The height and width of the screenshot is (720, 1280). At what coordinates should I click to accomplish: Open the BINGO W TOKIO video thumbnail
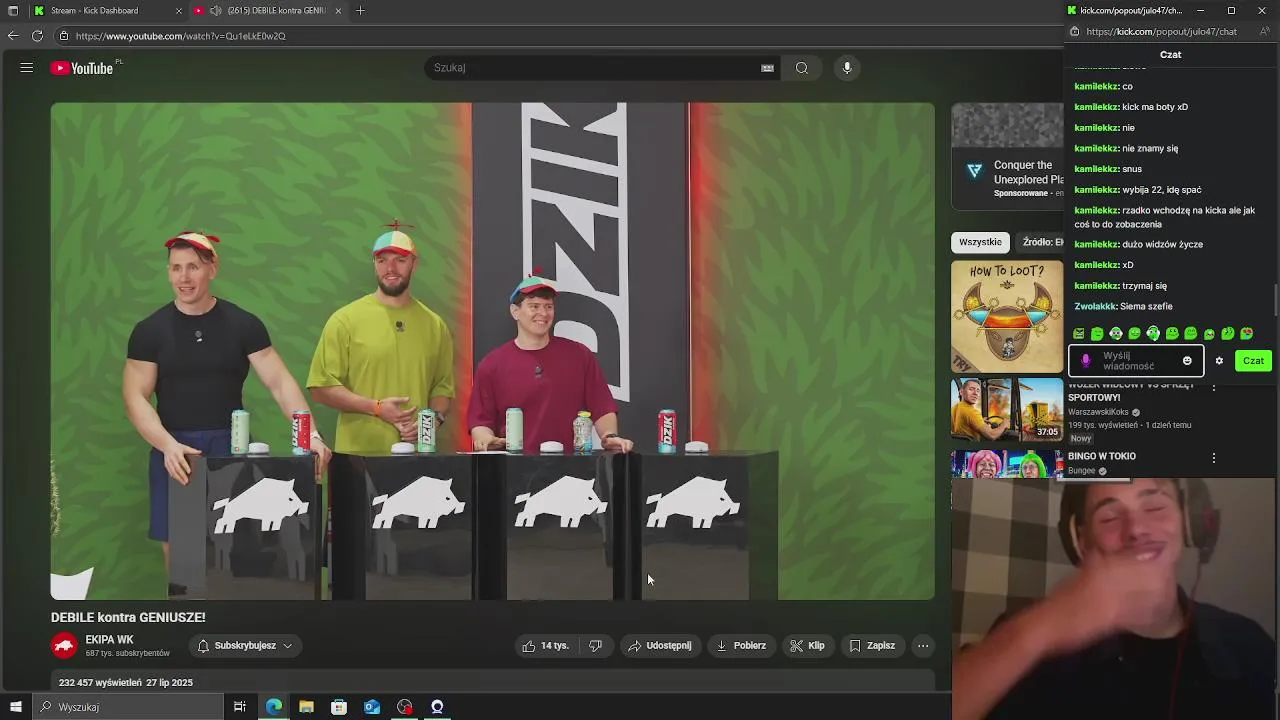(1007, 463)
